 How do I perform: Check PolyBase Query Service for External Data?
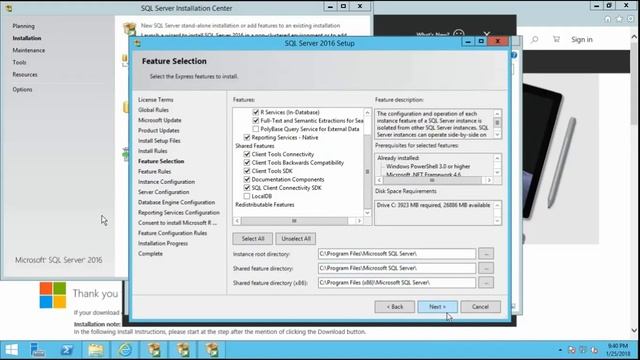point(256,129)
